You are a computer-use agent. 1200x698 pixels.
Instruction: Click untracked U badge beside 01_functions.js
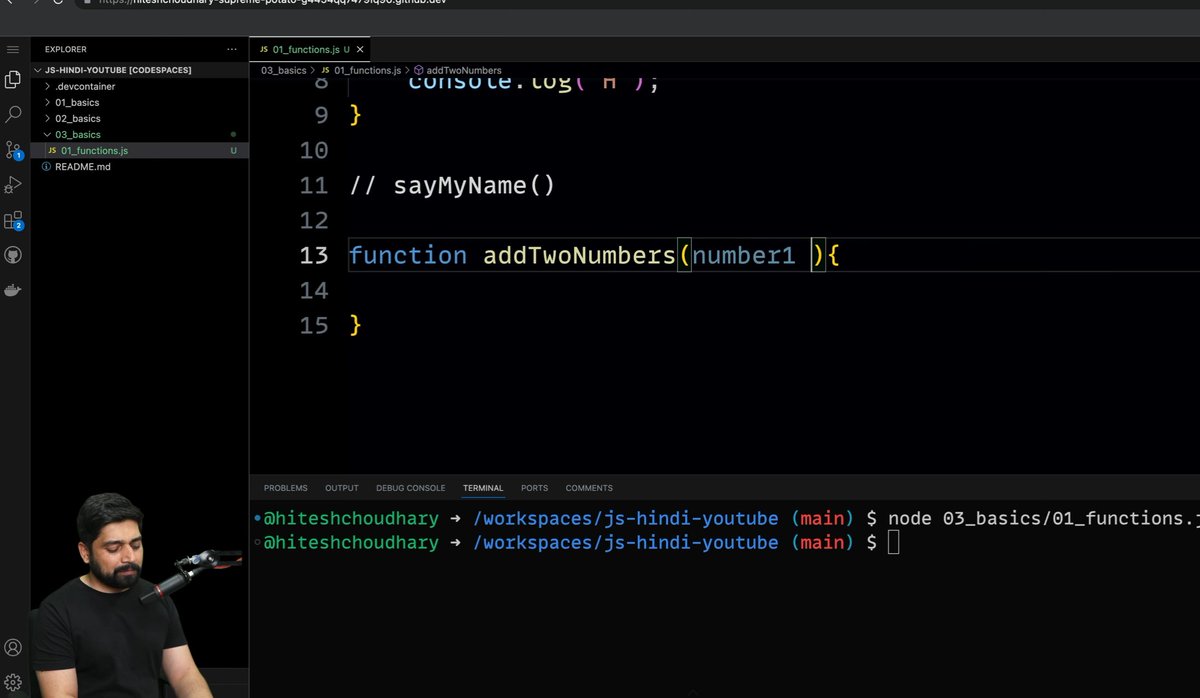233,150
